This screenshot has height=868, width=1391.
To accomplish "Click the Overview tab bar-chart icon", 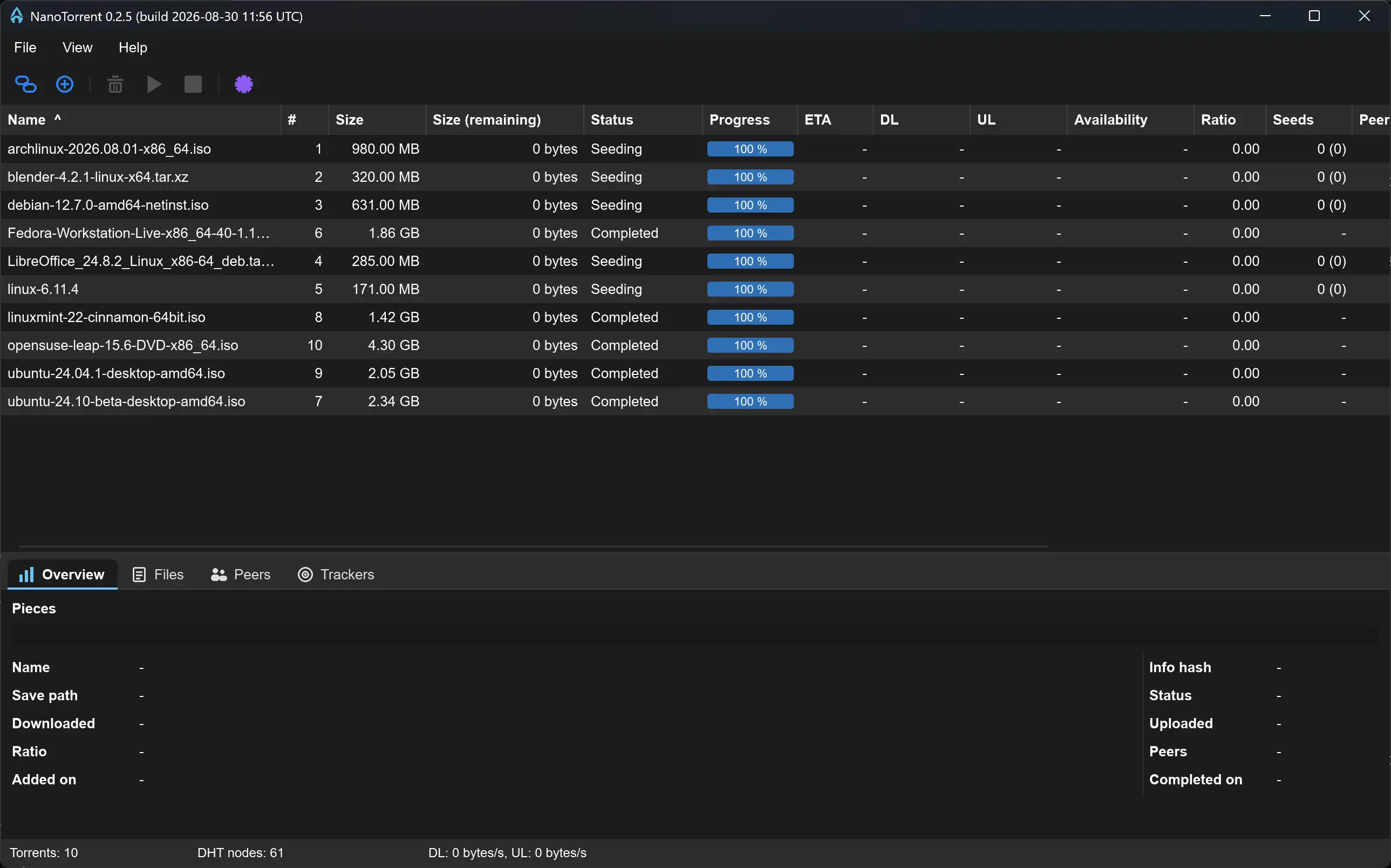I will point(26,575).
